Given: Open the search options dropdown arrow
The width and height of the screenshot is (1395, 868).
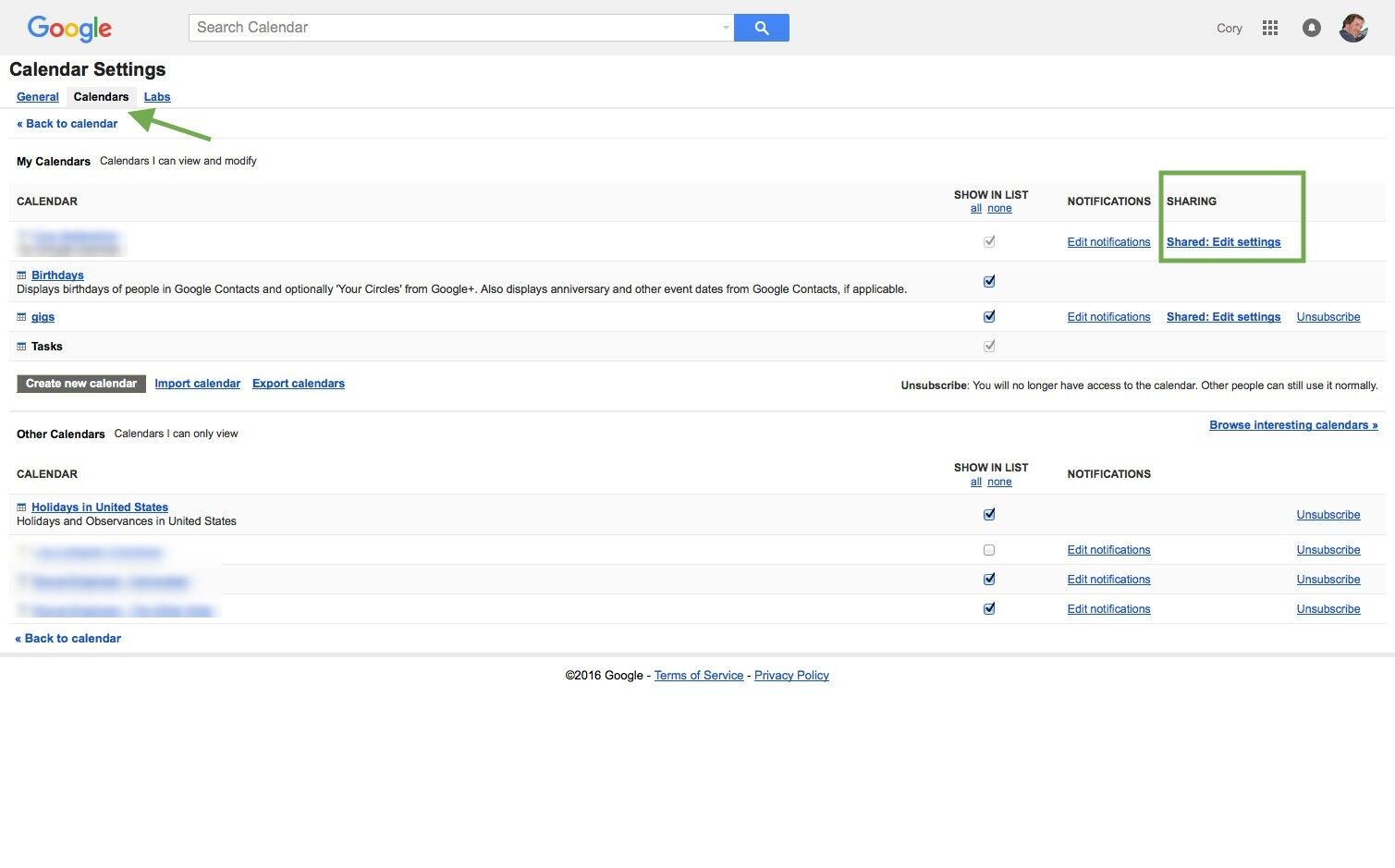Looking at the screenshot, I should (725, 27).
